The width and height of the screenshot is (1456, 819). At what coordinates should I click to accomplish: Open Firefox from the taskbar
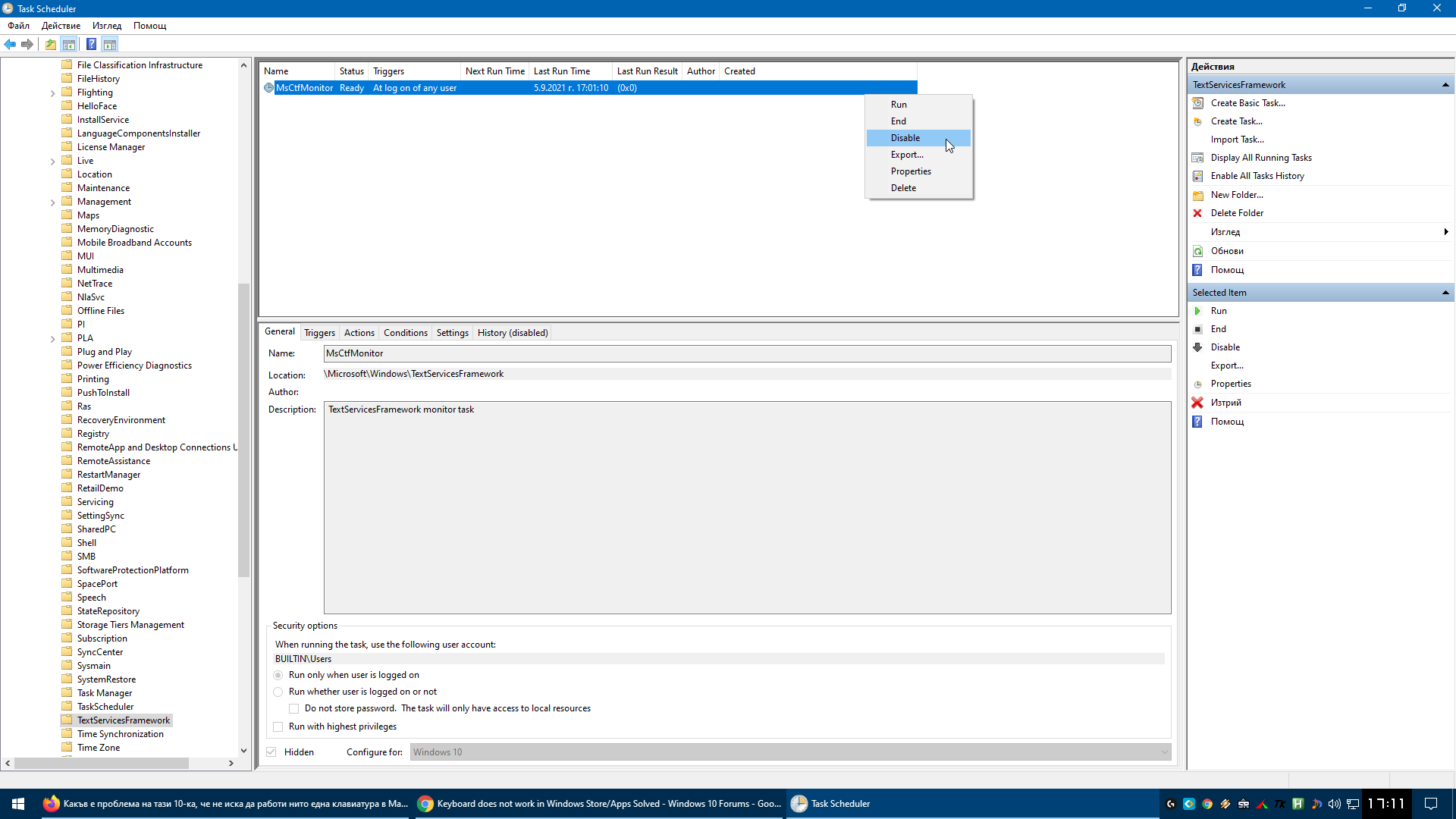52,804
